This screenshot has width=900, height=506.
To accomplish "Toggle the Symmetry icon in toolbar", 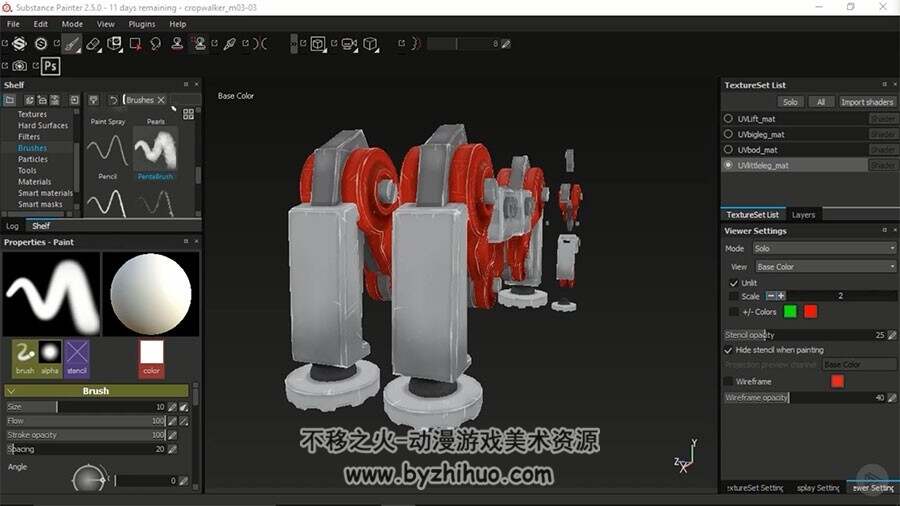I will click(x=260, y=44).
